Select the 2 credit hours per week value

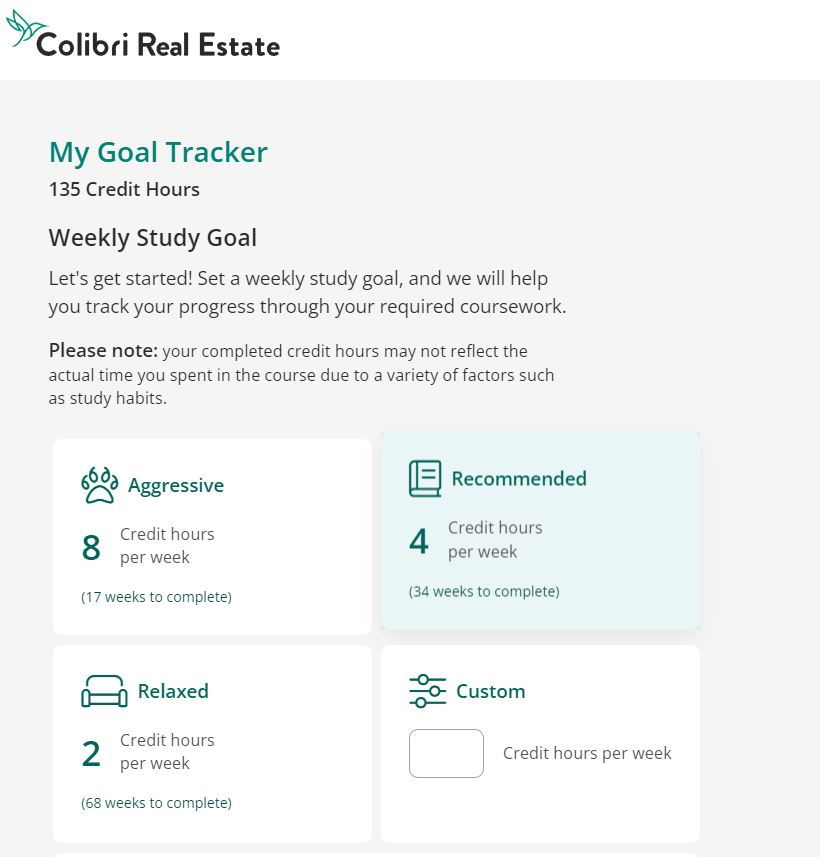pos(91,753)
